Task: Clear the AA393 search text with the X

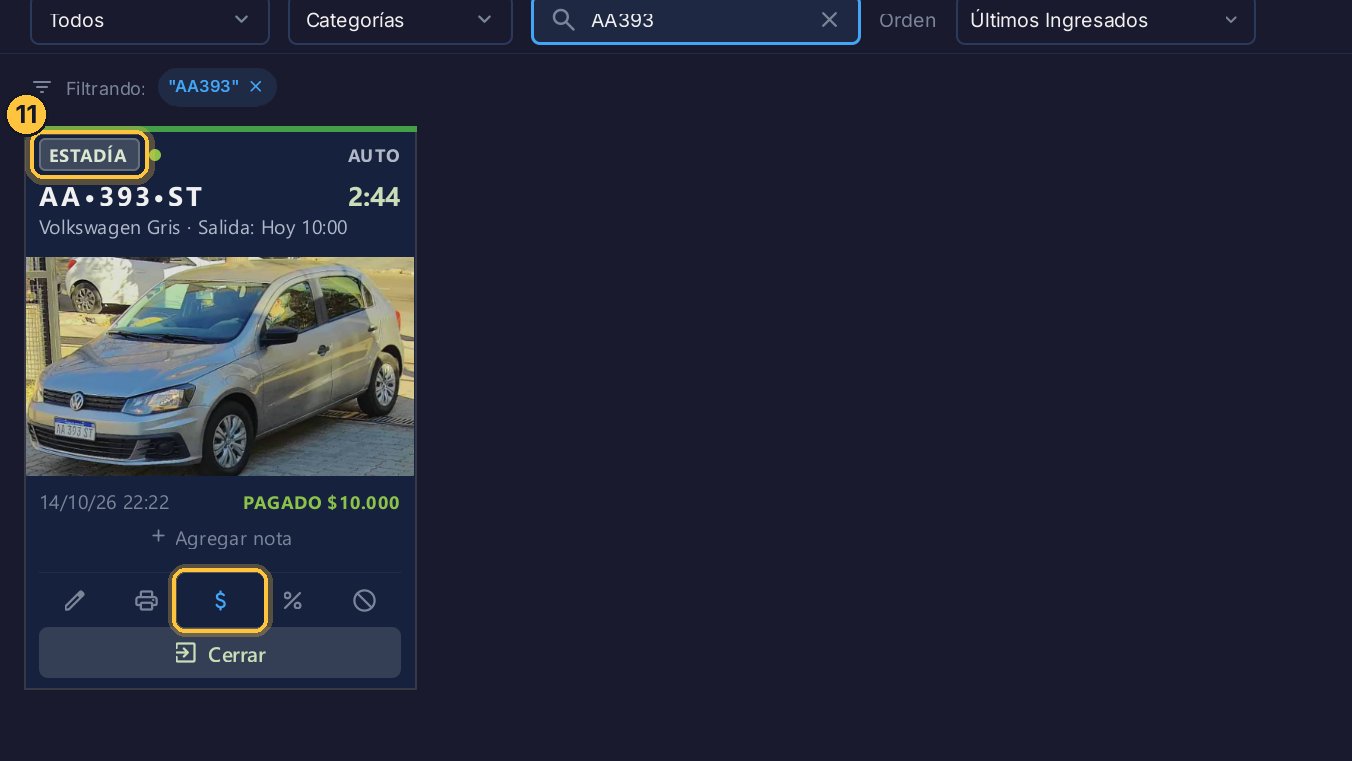Action: click(x=829, y=20)
